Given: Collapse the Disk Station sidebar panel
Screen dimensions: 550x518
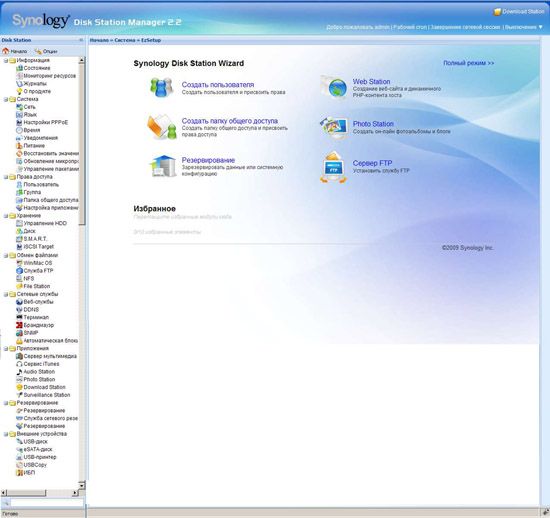Looking at the screenshot, I should click(81, 40).
